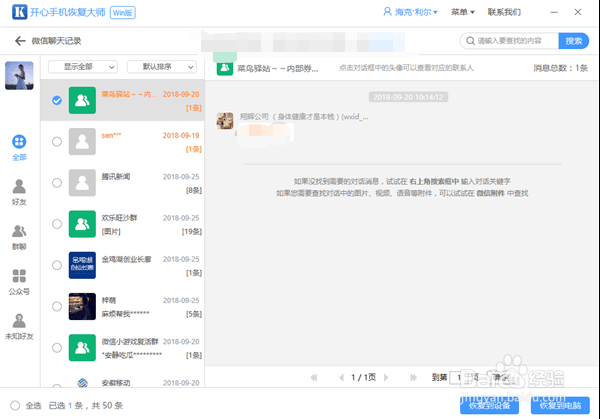
Task: Click 恢复到电脑 restore button
Action: pos(560,406)
